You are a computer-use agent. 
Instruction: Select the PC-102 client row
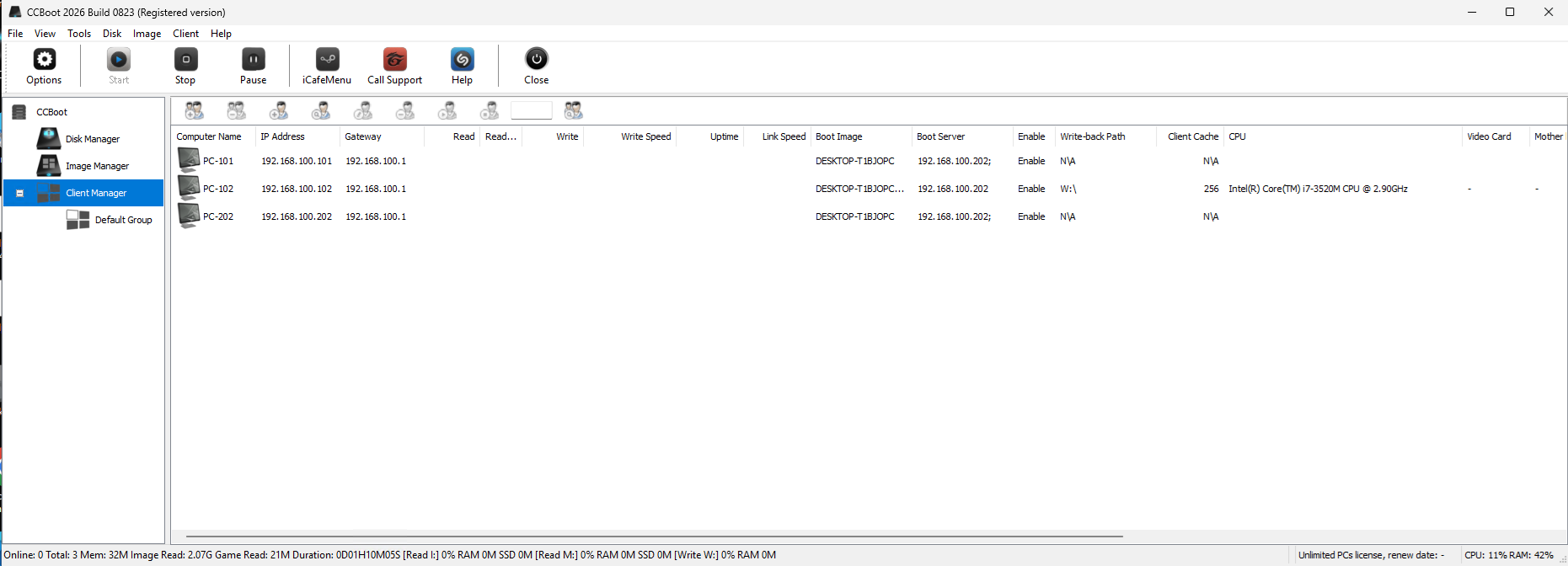coord(868,189)
